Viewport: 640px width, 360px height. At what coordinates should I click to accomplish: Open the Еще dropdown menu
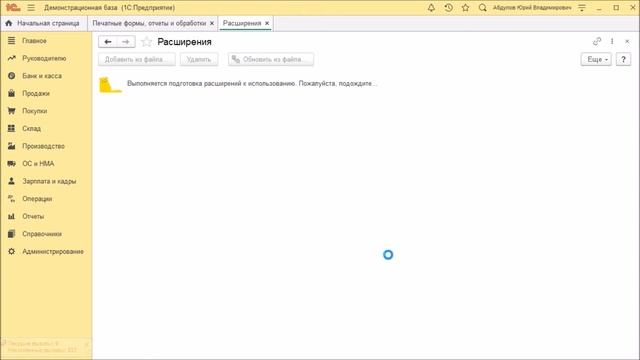pos(596,59)
